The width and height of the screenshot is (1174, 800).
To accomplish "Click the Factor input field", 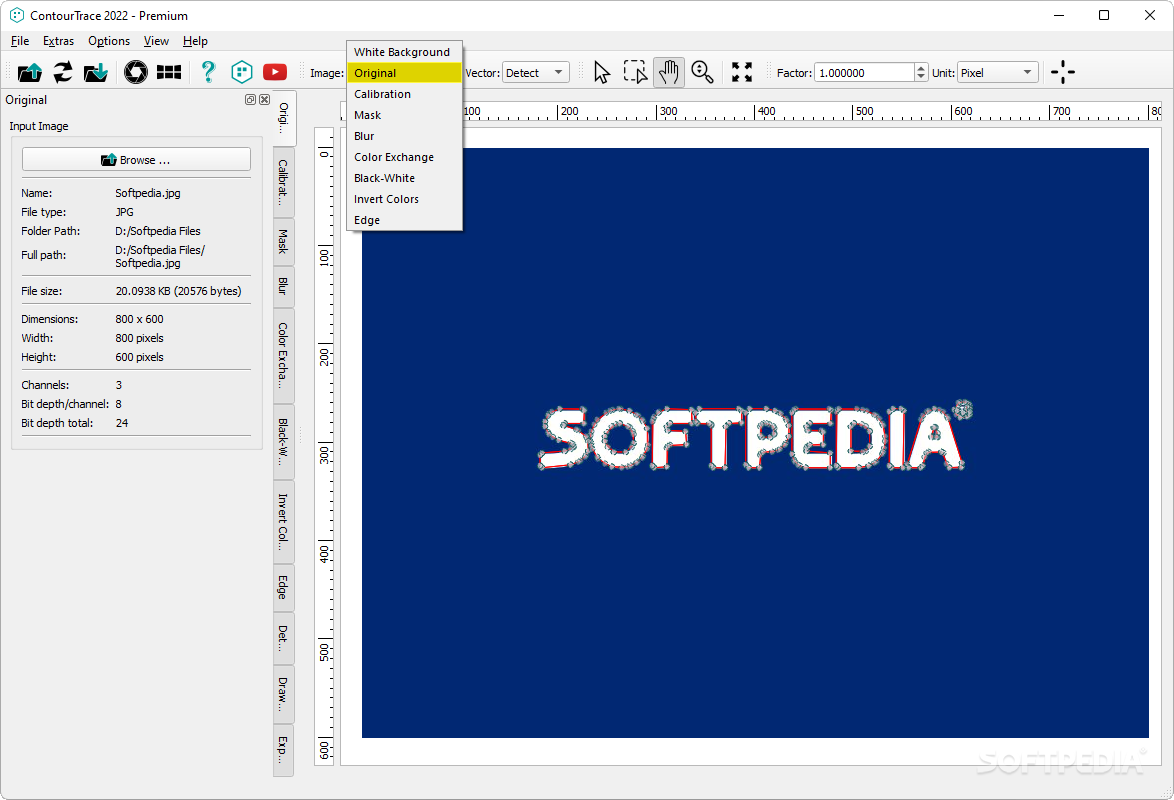I will tap(864, 73).
